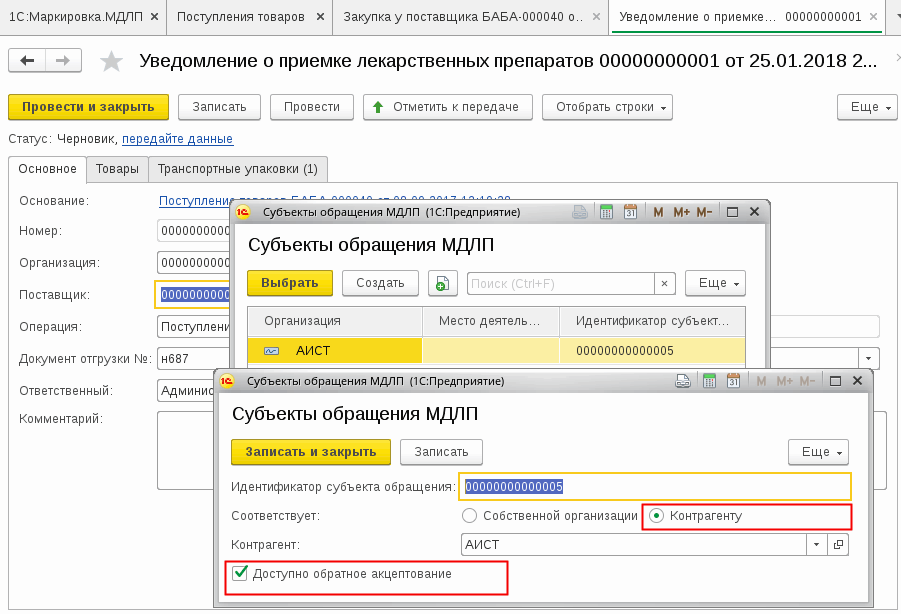Viewport: 901px width, 614px height.
Task: Go forward with the right arrow button
Action: click(x=62, y=61)
